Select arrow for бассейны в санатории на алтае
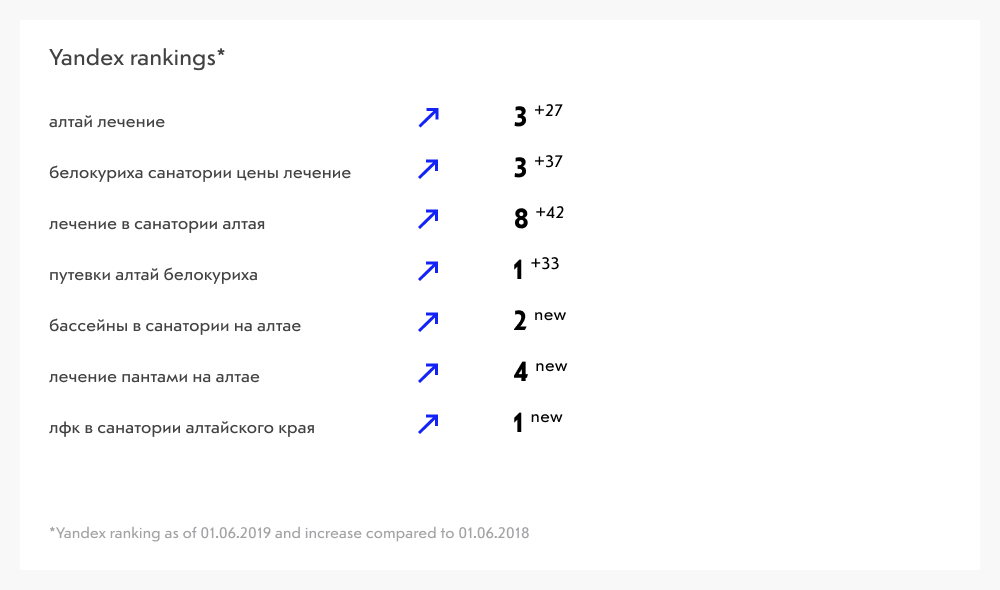This screenshot has width=1000, height=590. (429, 321)
